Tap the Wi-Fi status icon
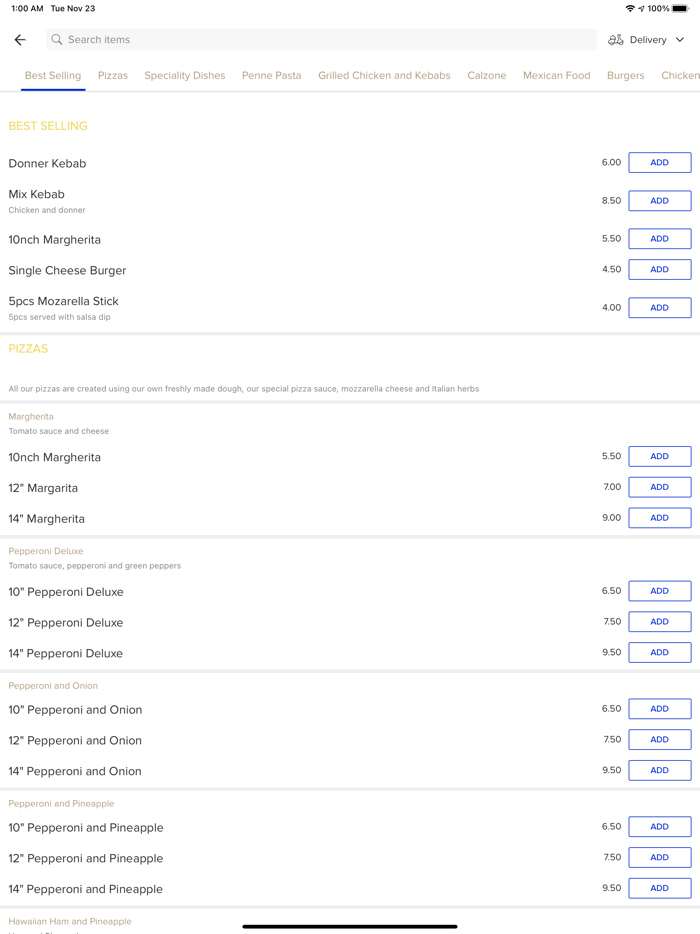700x934 pixels. tap(630, 8)
